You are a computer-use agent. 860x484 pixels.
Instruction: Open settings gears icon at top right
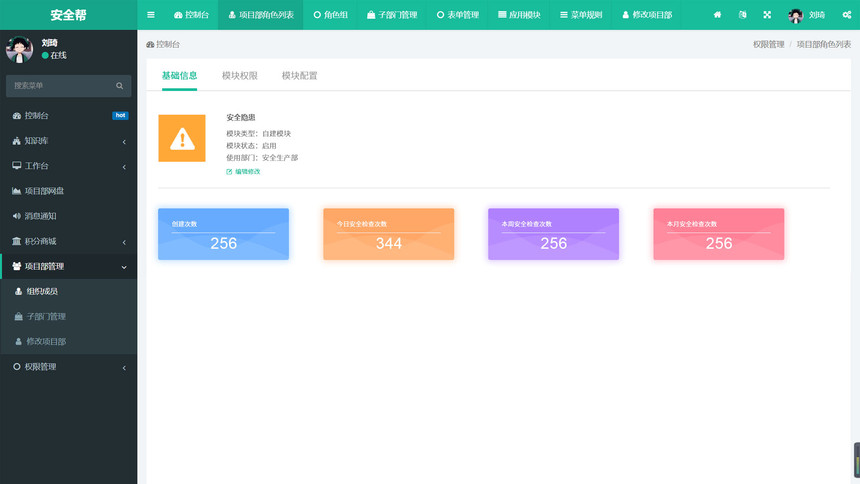click(x=846, y=15)
